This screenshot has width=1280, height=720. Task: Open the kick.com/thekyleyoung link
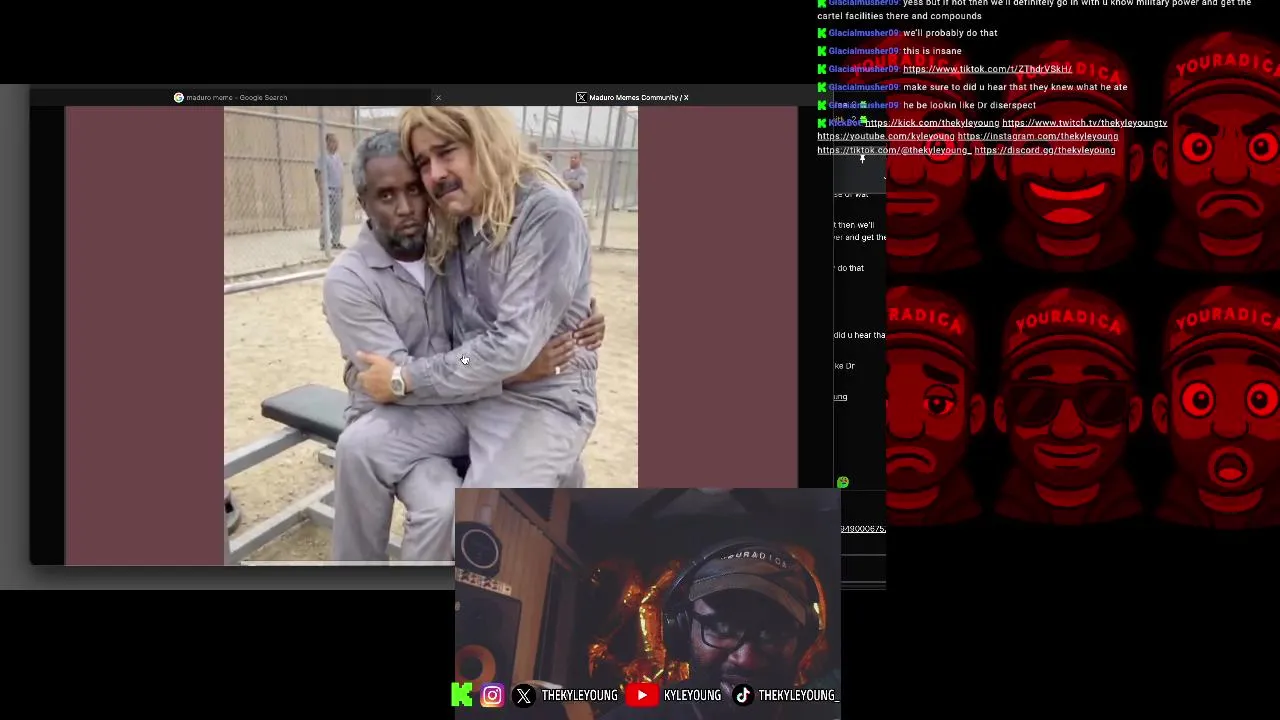(932, 123)
